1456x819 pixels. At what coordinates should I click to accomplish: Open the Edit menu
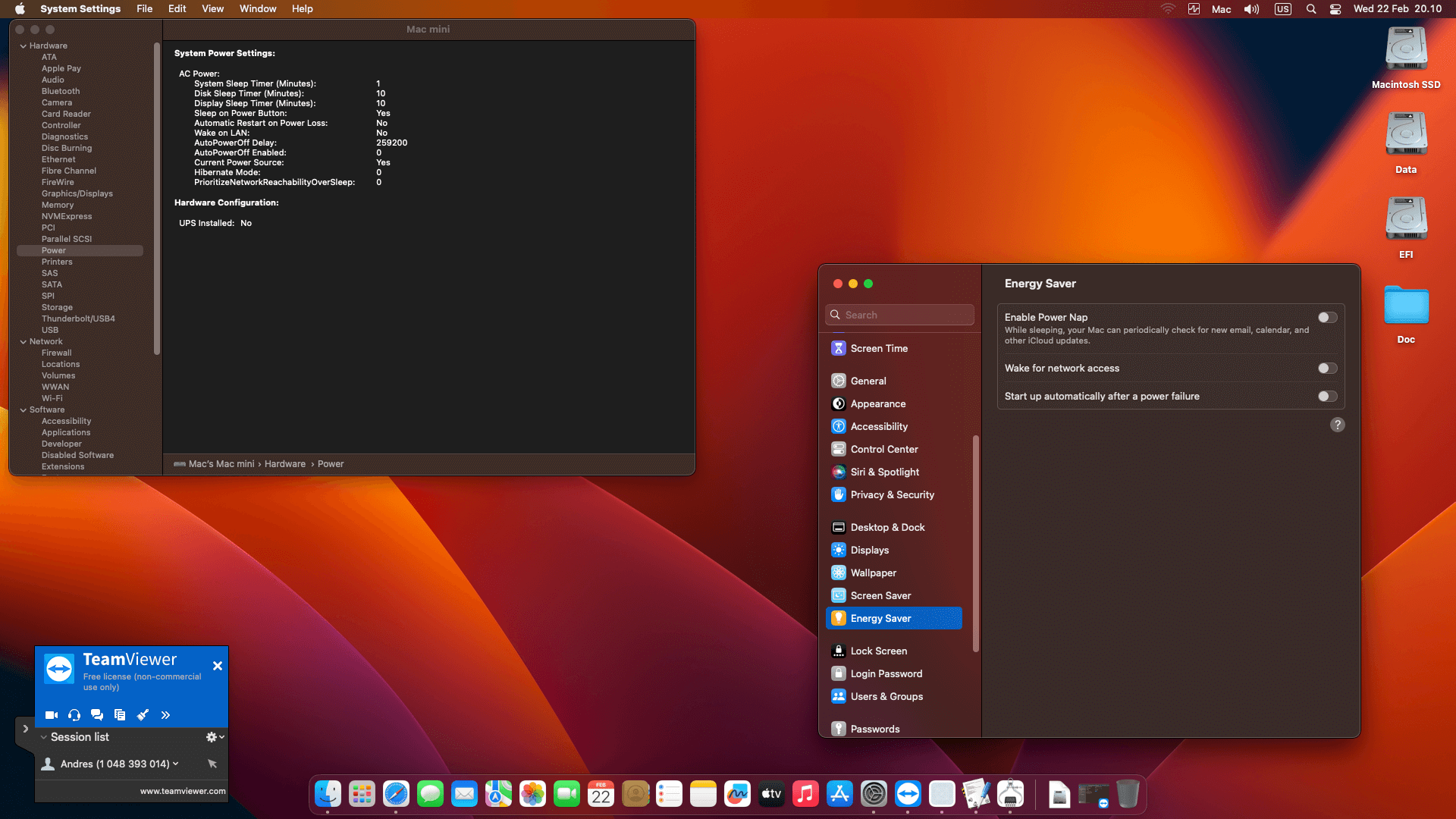(x=177, y=9)
